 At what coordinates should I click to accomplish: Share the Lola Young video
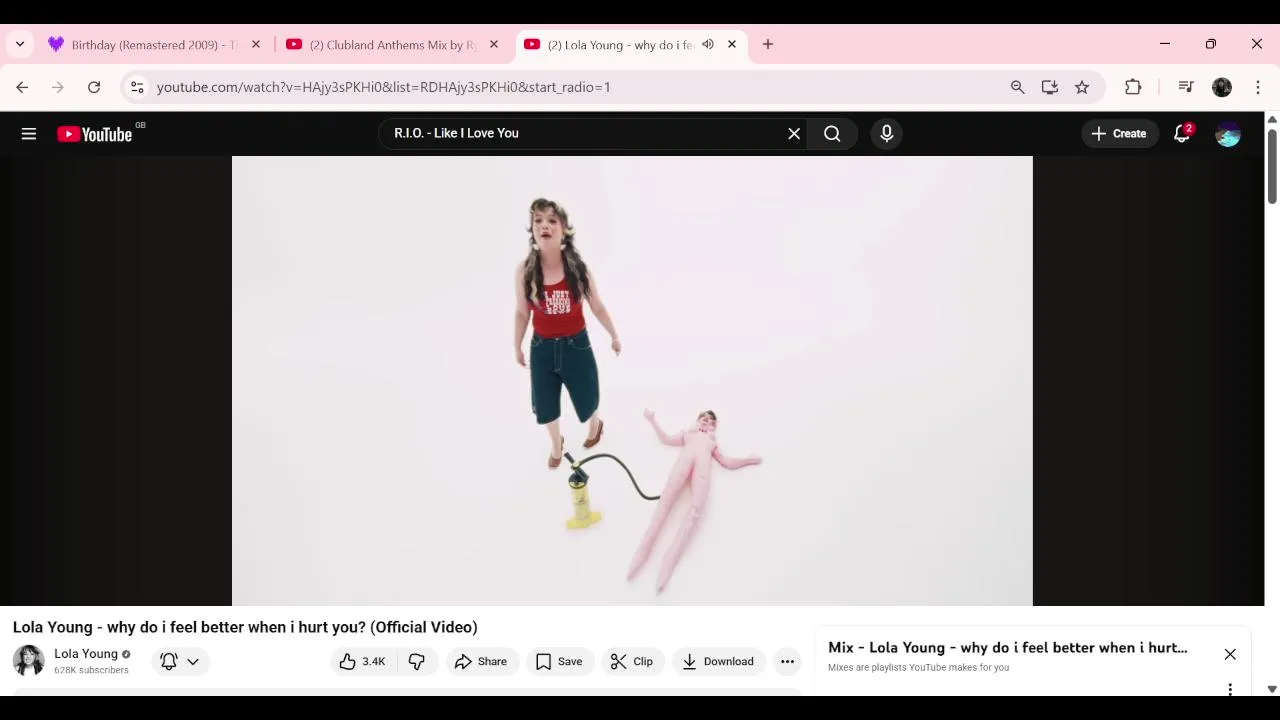pyautogui.click(x=481, y=662)
